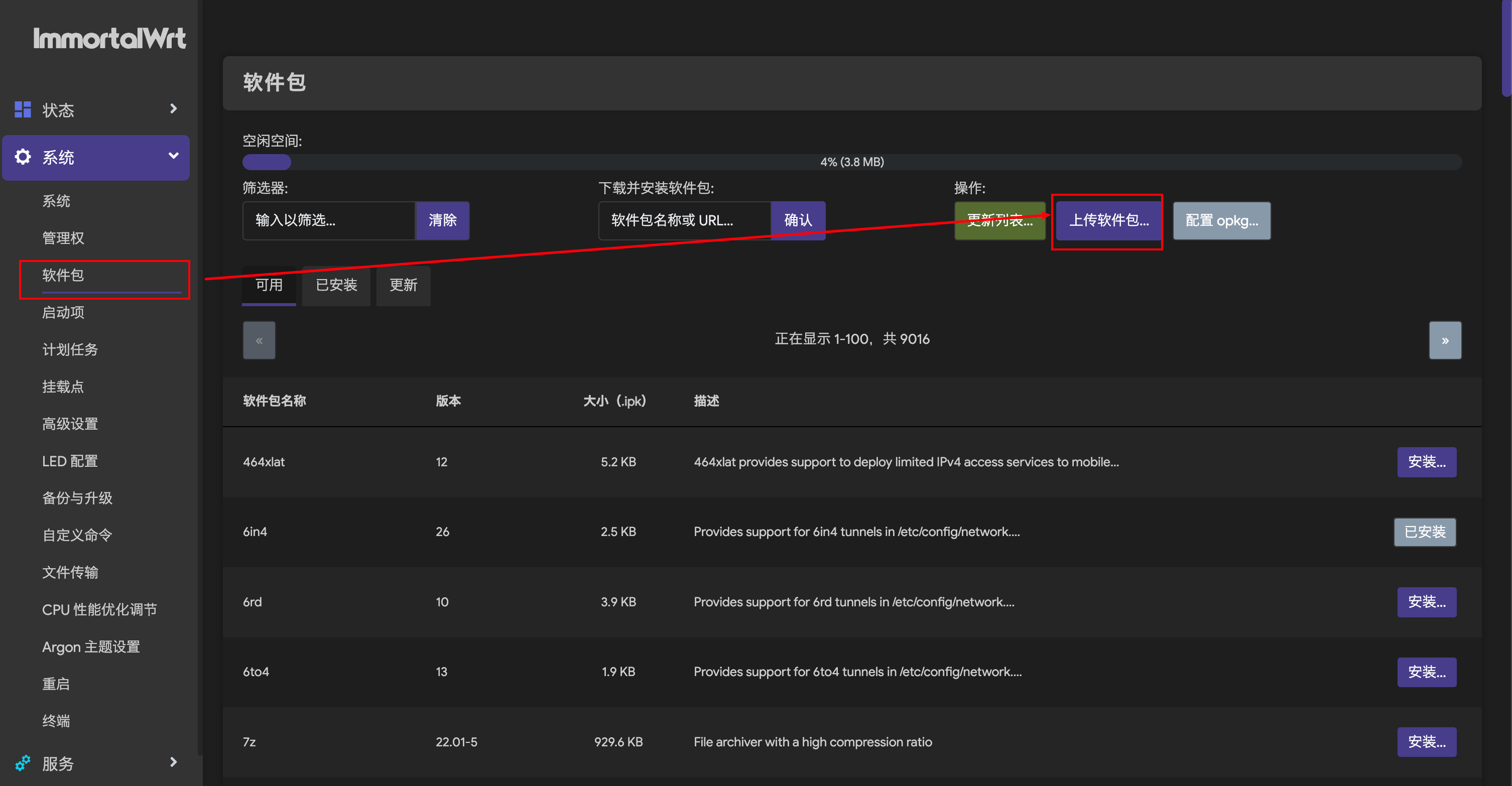
Task: Click the 输入以筛选 filter input field
Action: (329, 221)
